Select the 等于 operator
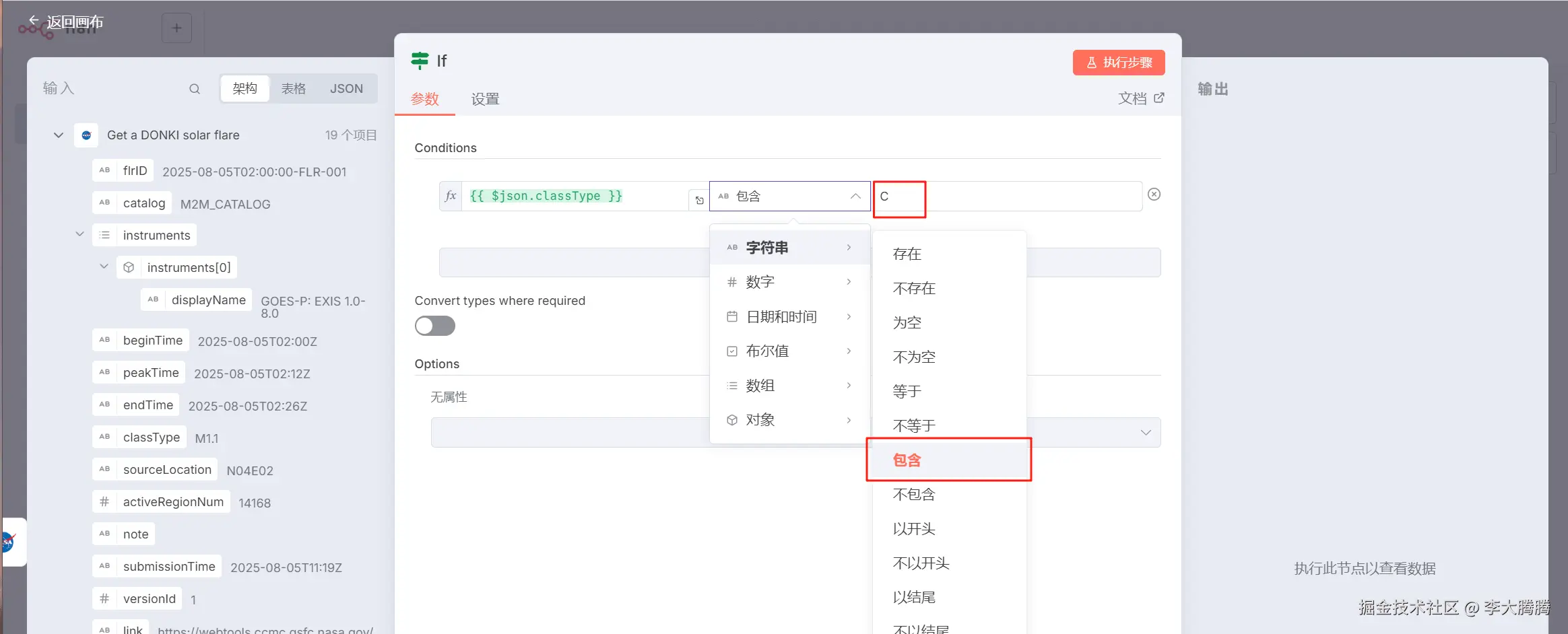1568x634 pixels. 949,391
